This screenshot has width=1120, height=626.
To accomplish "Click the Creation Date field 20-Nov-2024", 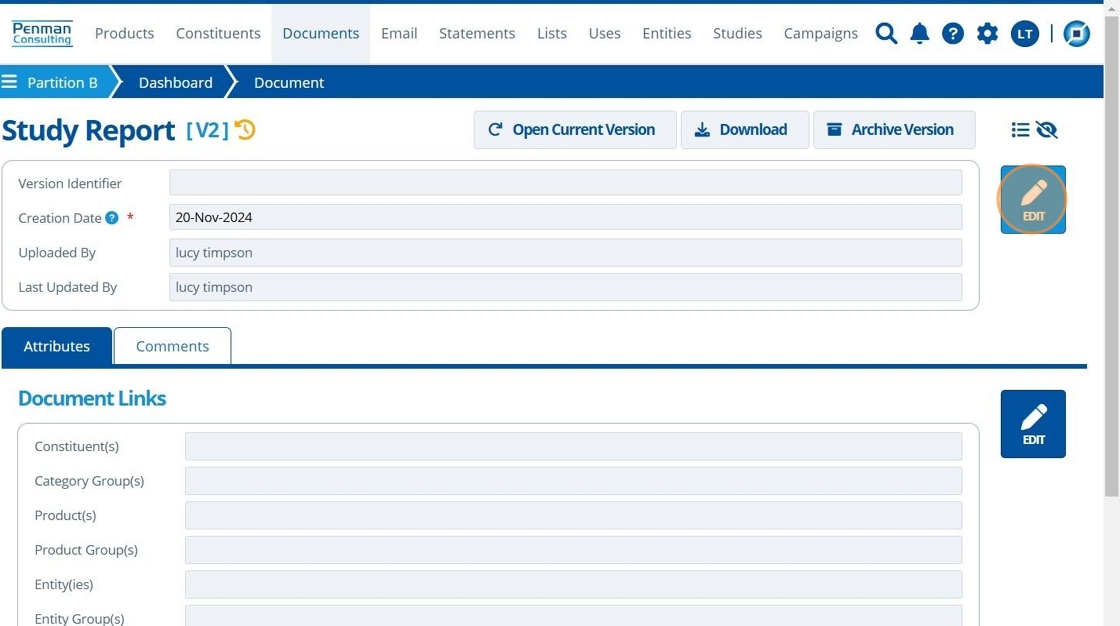I will [565, 217].
